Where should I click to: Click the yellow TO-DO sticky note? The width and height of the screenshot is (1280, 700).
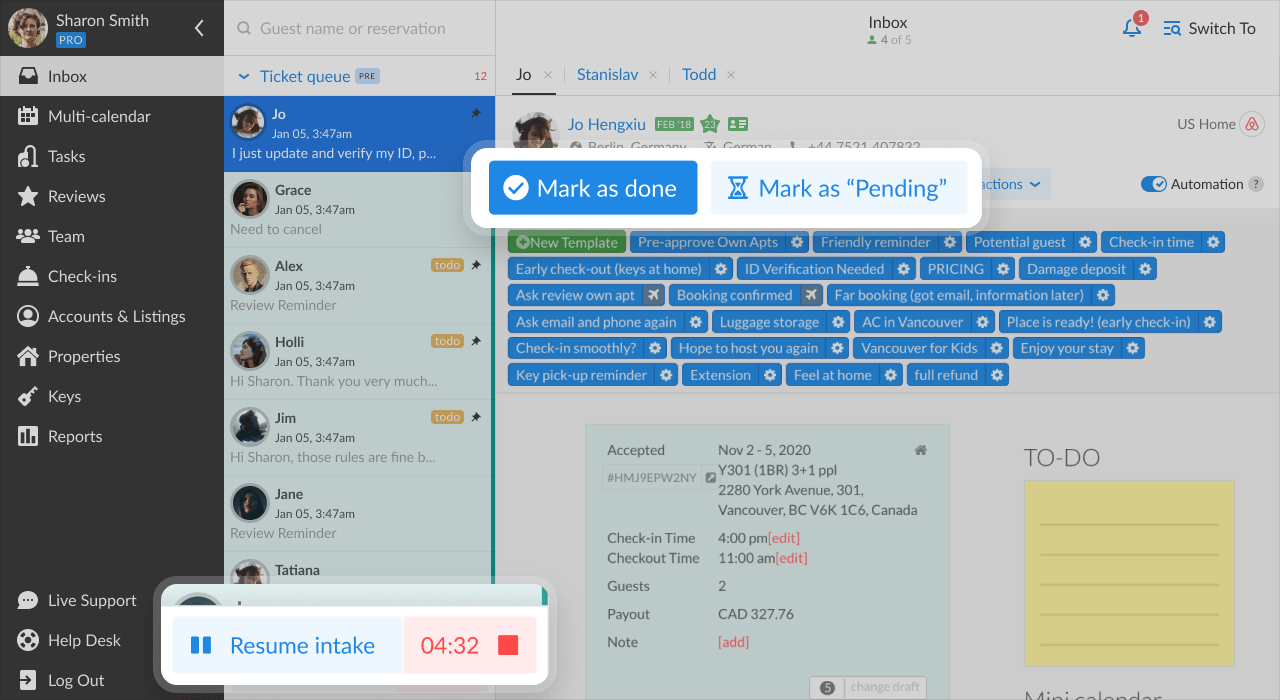pos(1128,573)
